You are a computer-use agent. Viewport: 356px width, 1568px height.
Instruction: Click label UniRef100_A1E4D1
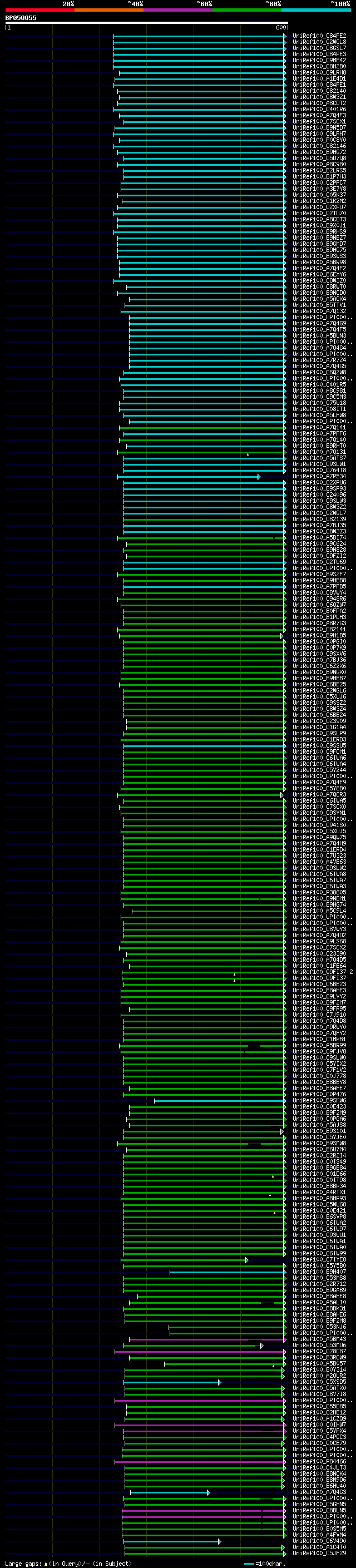[319, 78]
